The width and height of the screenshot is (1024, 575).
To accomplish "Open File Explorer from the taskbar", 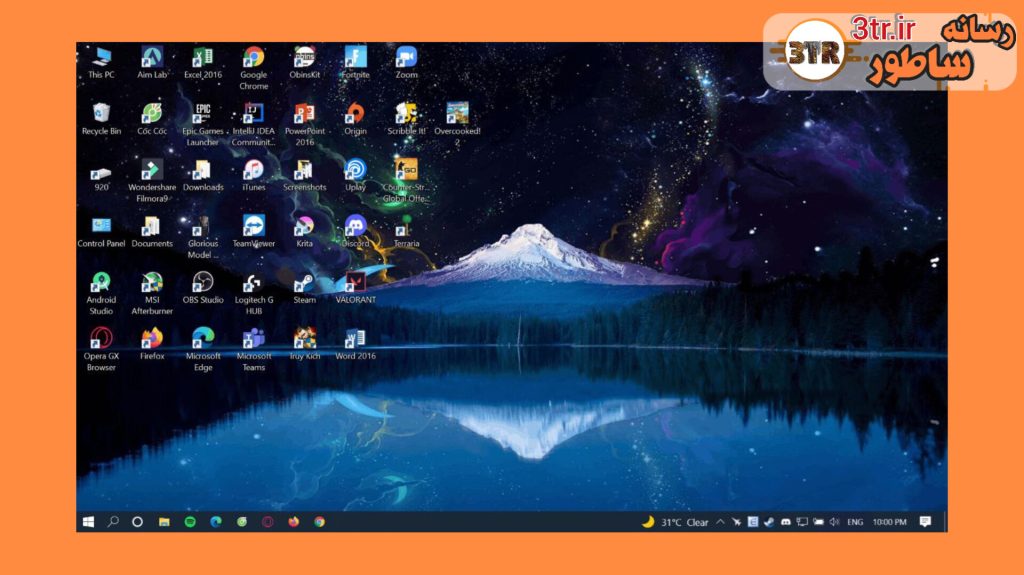I will [x=164, y=522].
